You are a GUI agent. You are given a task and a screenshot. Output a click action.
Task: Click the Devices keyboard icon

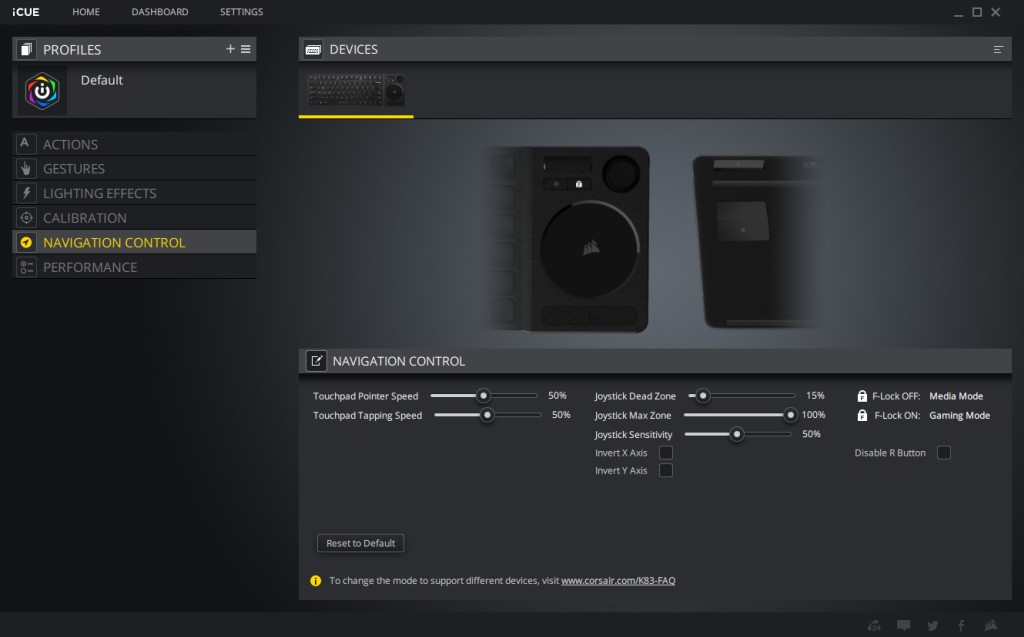pyautogui.click(x=313, y=50)
